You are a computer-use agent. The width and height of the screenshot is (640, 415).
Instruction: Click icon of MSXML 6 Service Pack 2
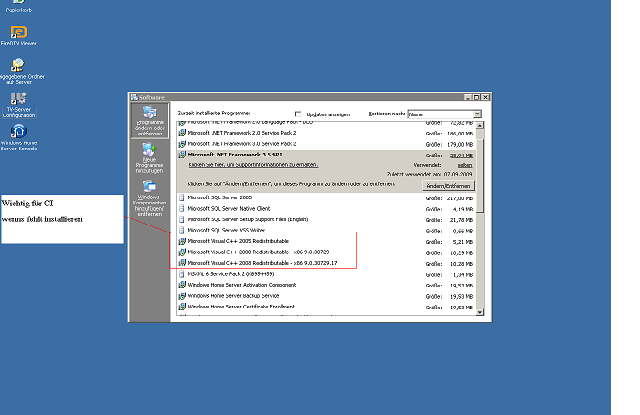(182, 274)
